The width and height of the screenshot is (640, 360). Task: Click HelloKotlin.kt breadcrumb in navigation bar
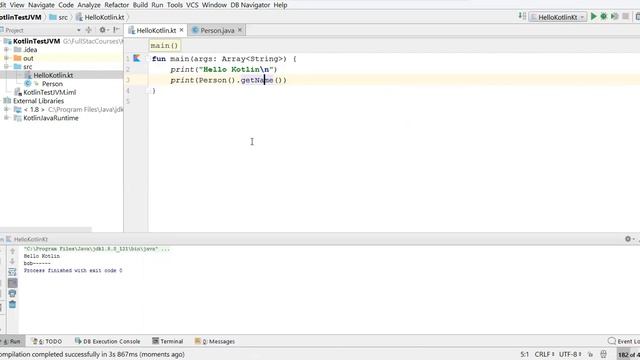tap(100, 17)
